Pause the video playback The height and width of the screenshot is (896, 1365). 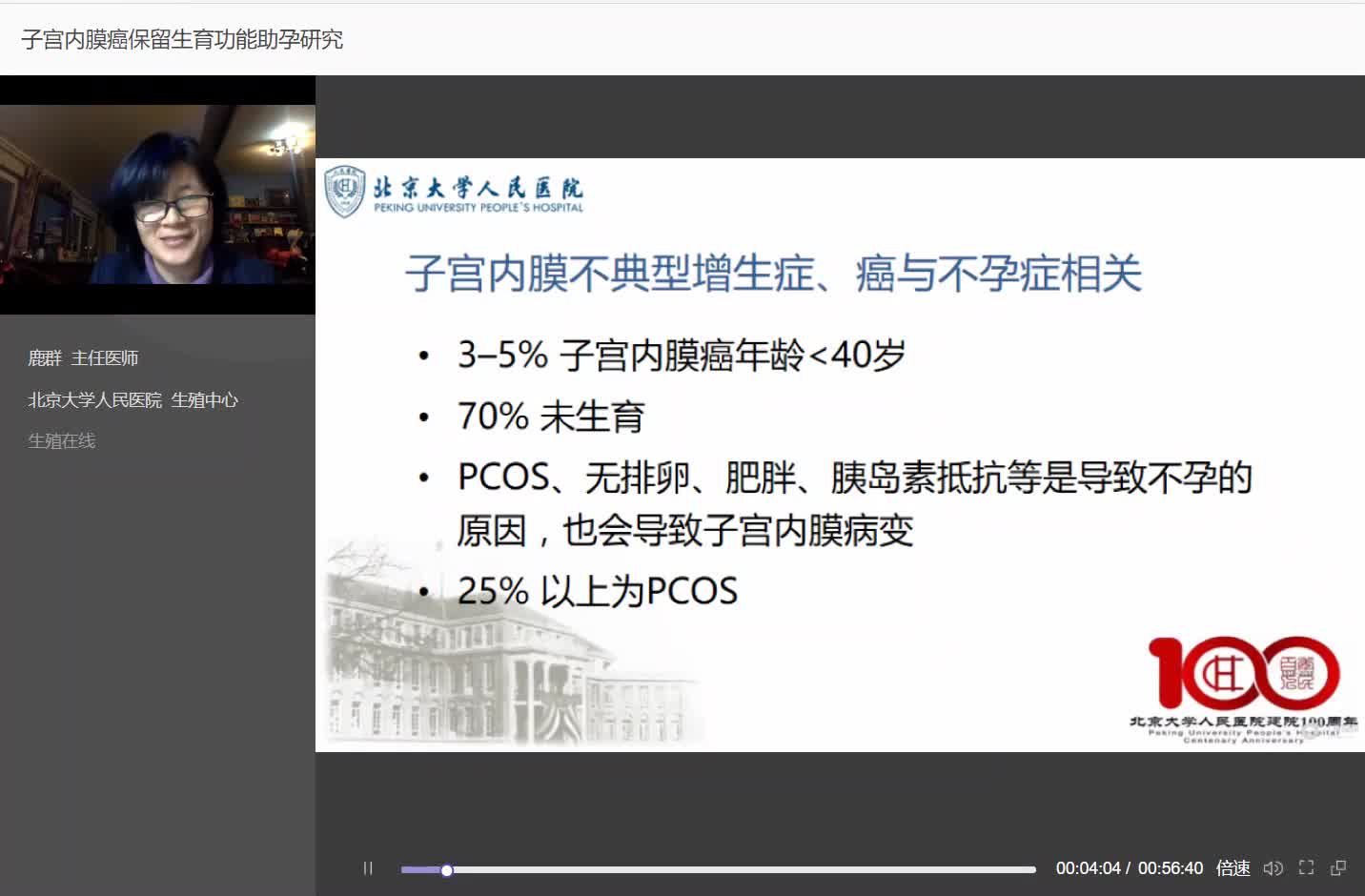368,868
